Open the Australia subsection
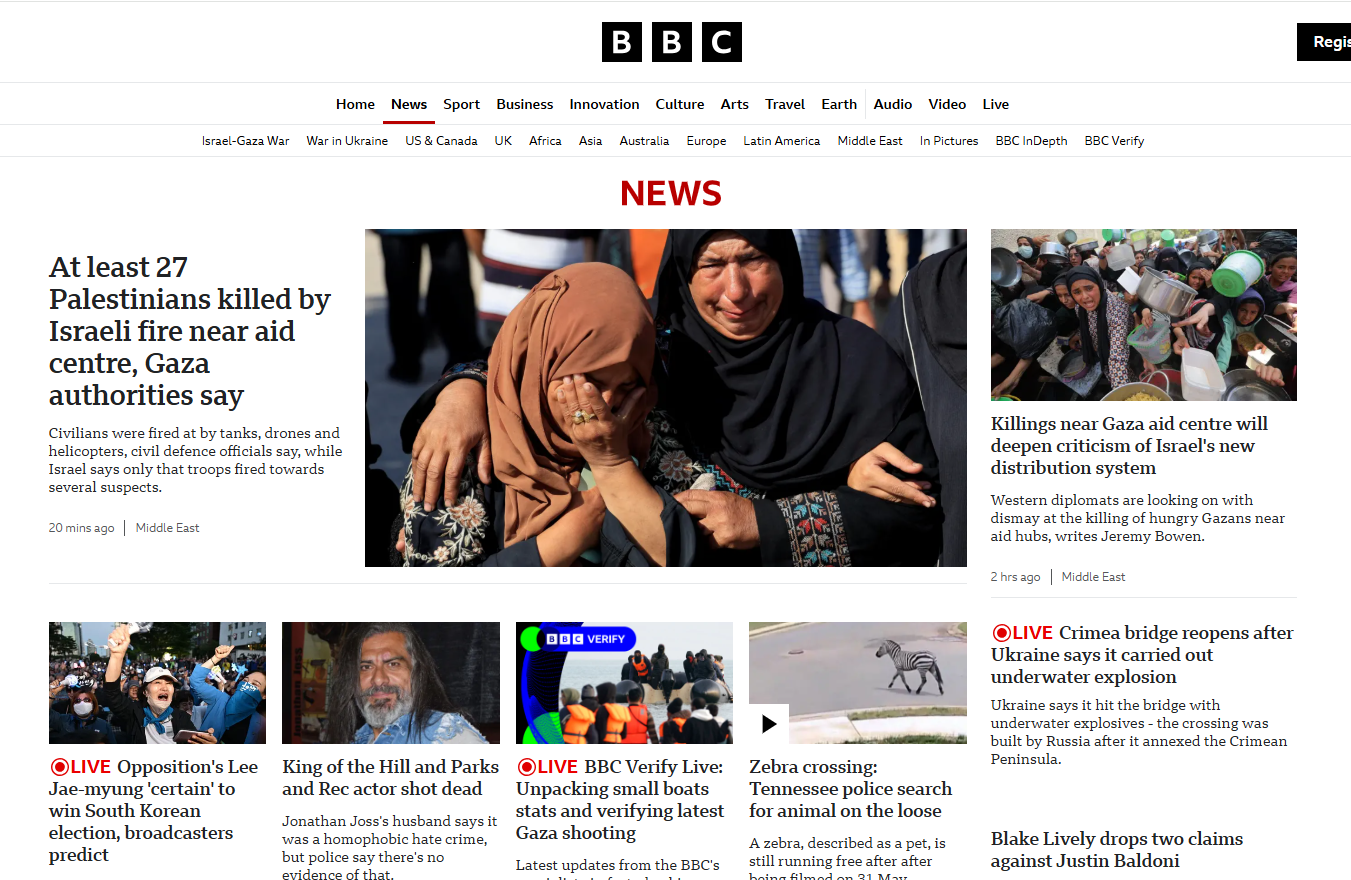 (x=644, y=141)
